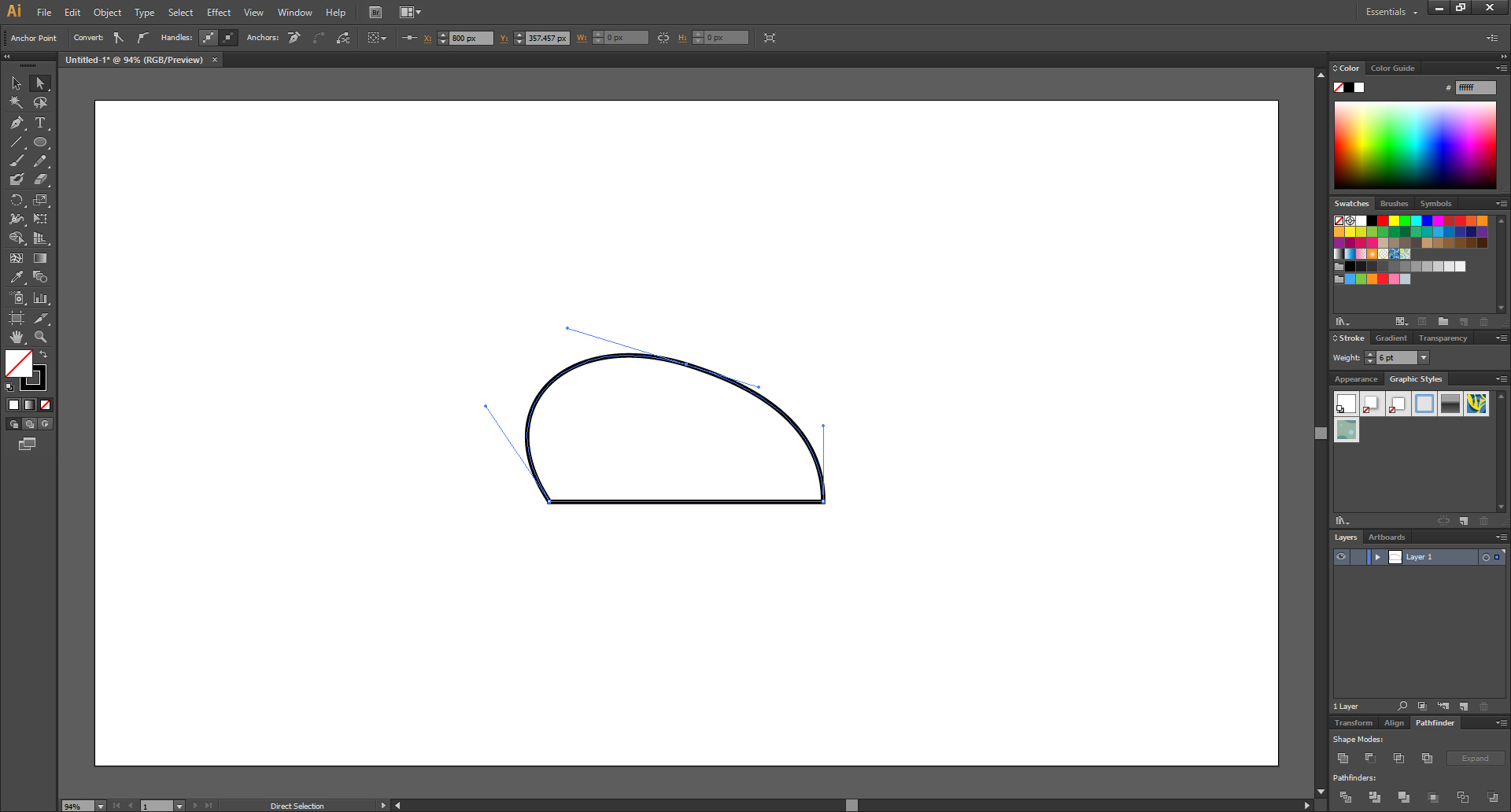The height and width of the screenshot is (812, 1511).
Task: Set paint mode to None
Action: point(45,404)
